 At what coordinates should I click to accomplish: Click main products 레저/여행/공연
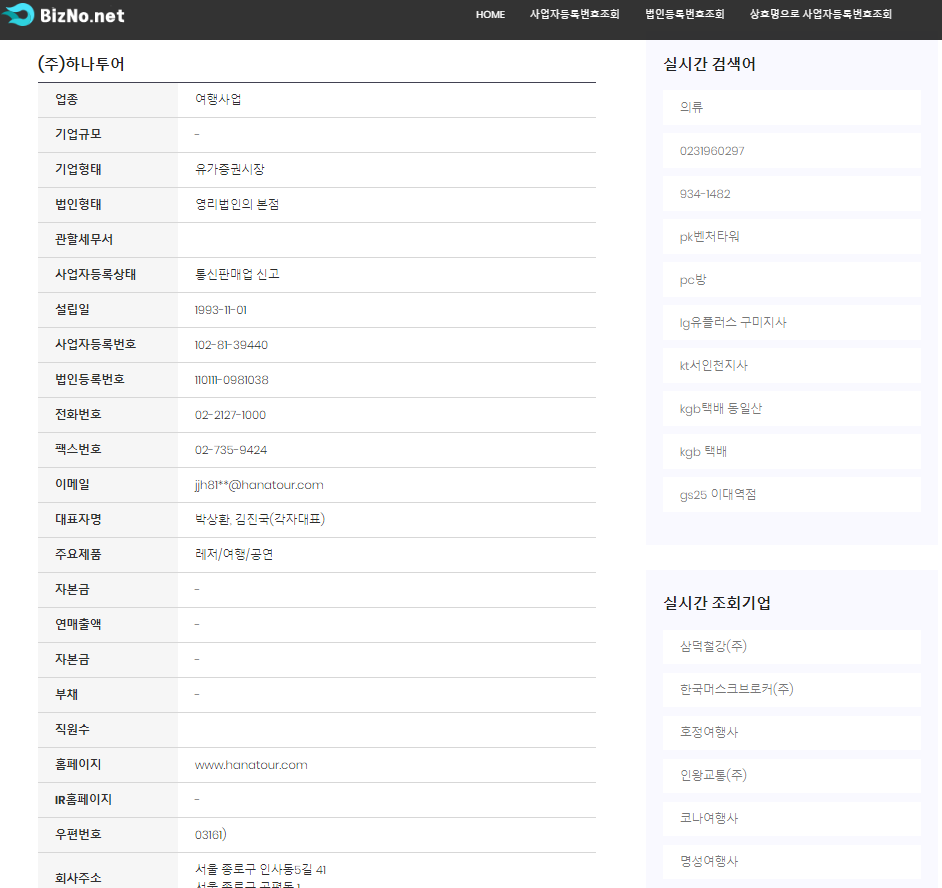tap(234, 554)
